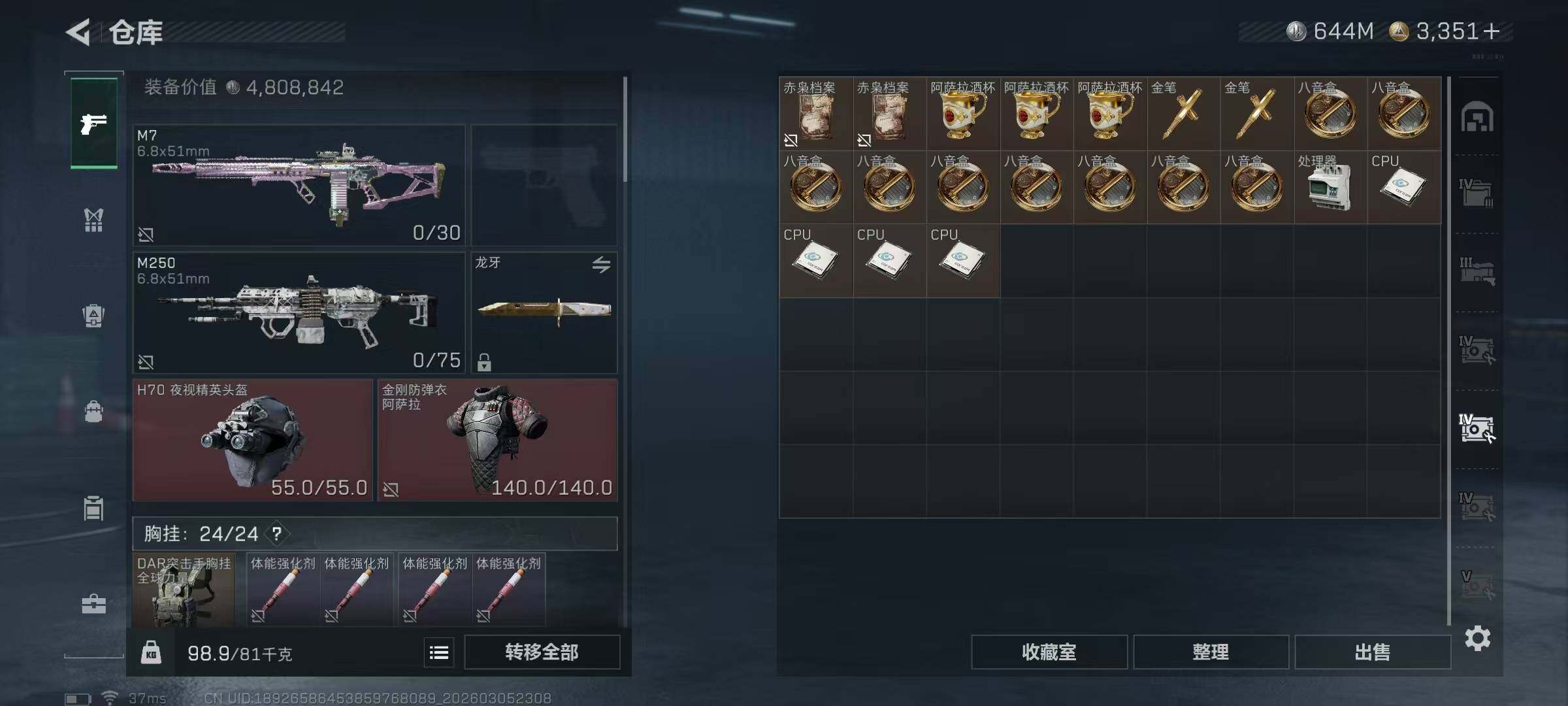Select the M7 rifle weapon slot
Viewport: 1568px width, 706px height.
pyautogui.click(x=299, y=185)
